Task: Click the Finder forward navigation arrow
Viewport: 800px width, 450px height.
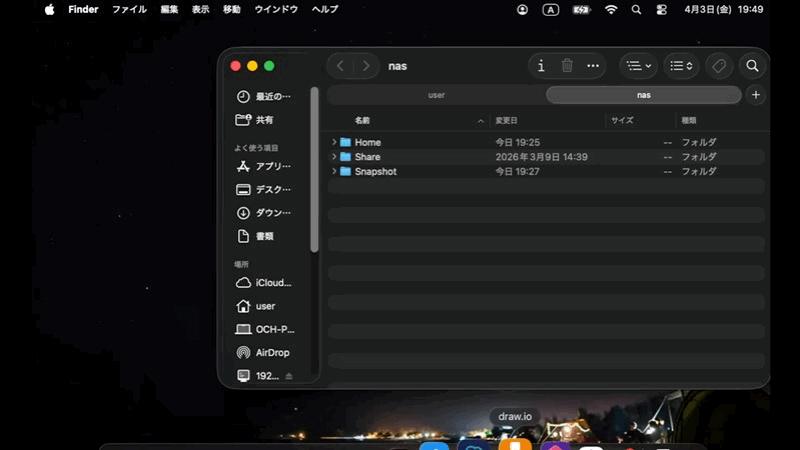Action: [366, 66]
